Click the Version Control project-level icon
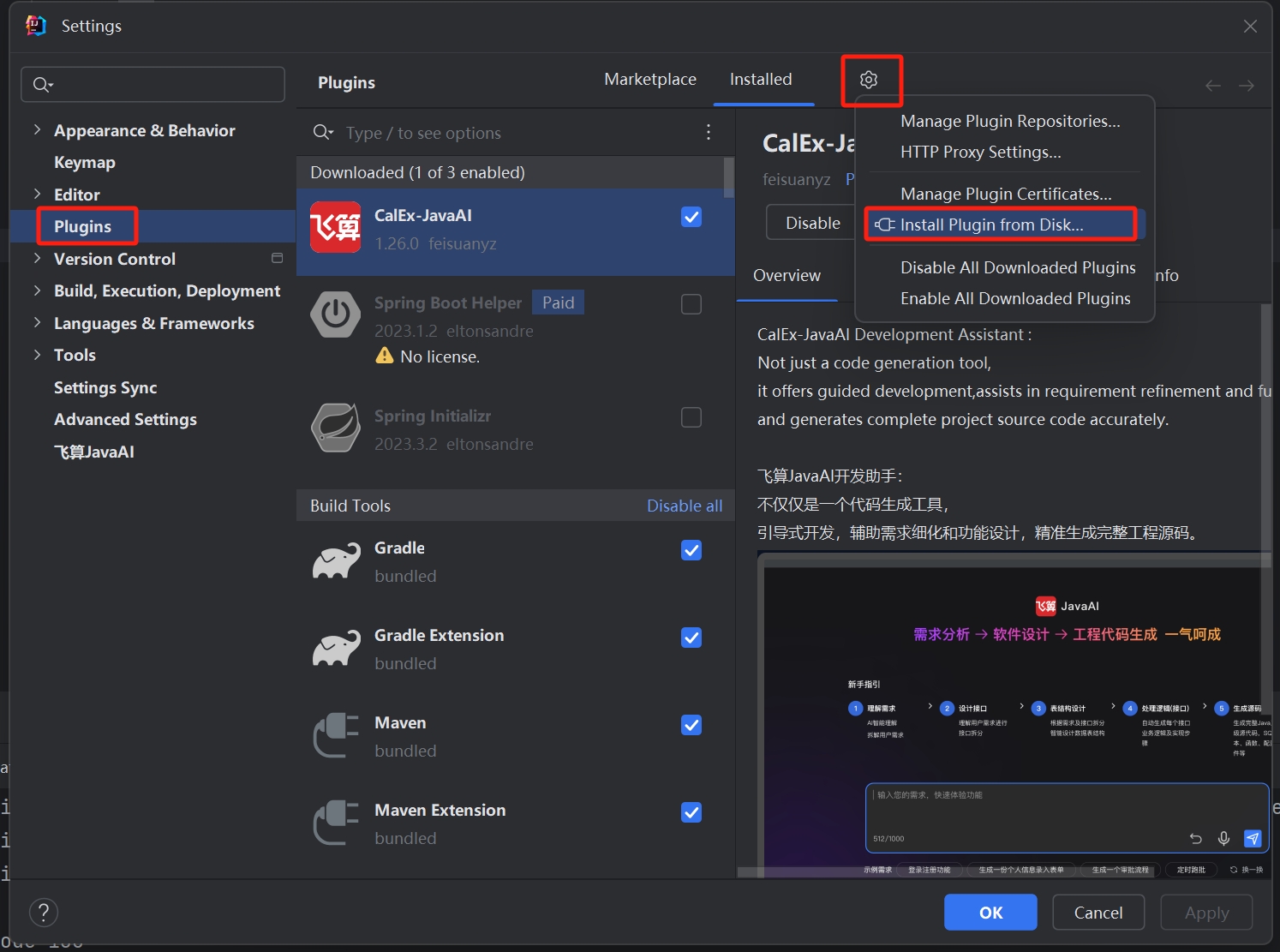 pyautogui.click(x=277, y=258)
